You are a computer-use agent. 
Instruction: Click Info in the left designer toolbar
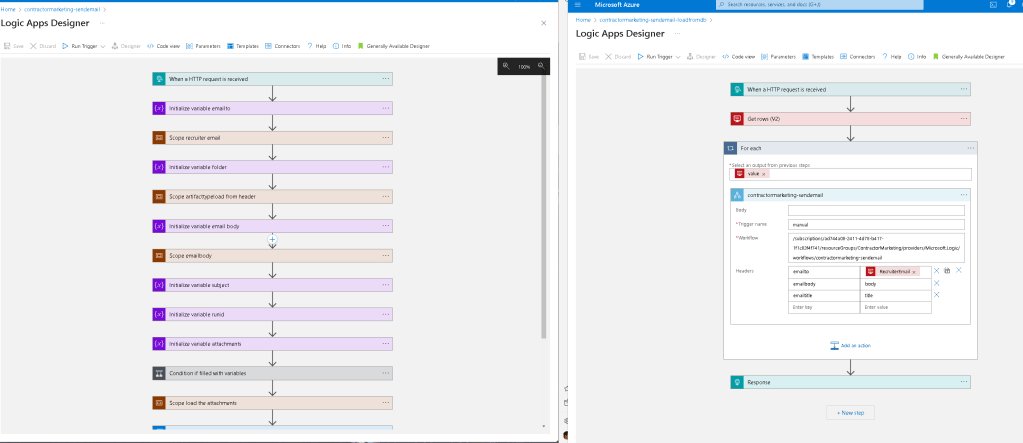(342, 46)
